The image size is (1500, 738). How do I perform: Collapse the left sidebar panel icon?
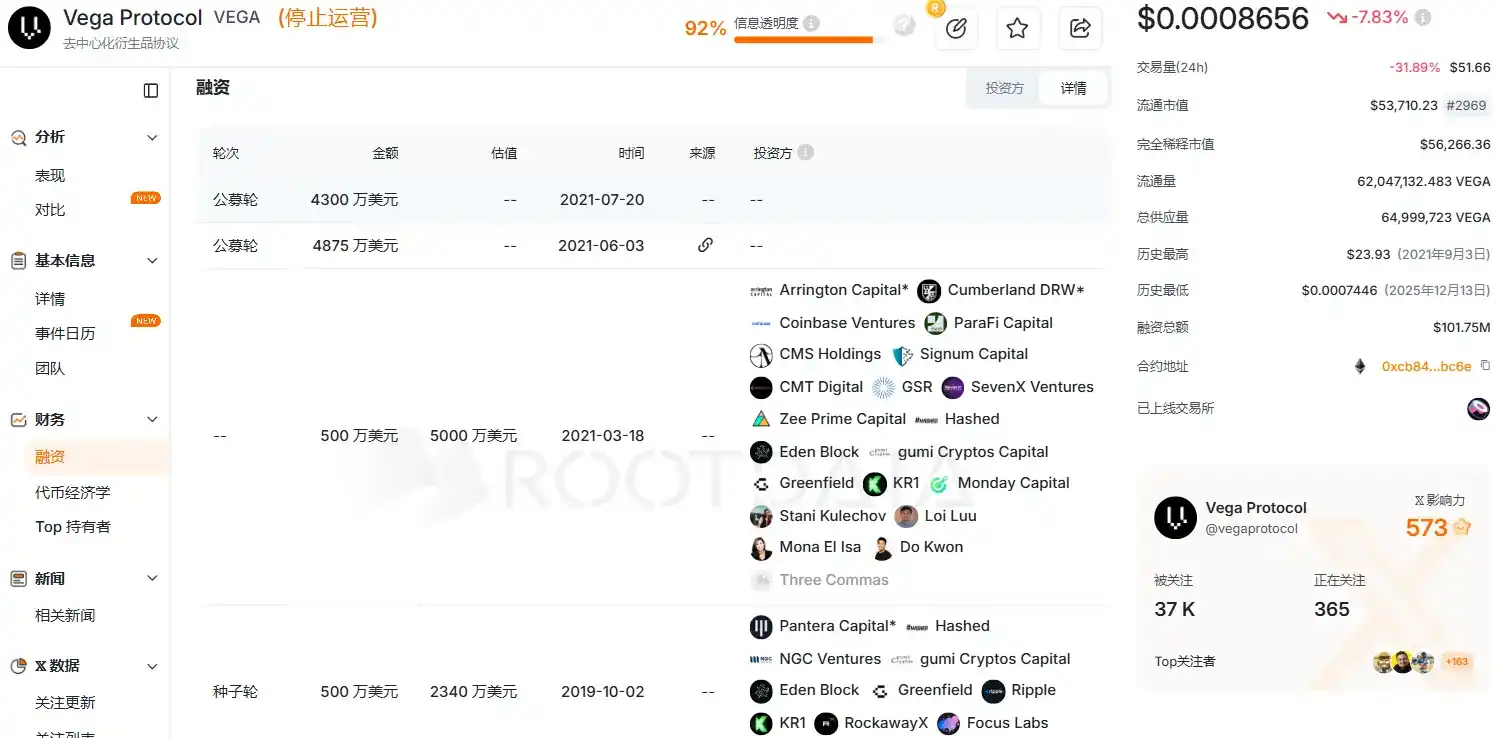click(x=151, y=91)
